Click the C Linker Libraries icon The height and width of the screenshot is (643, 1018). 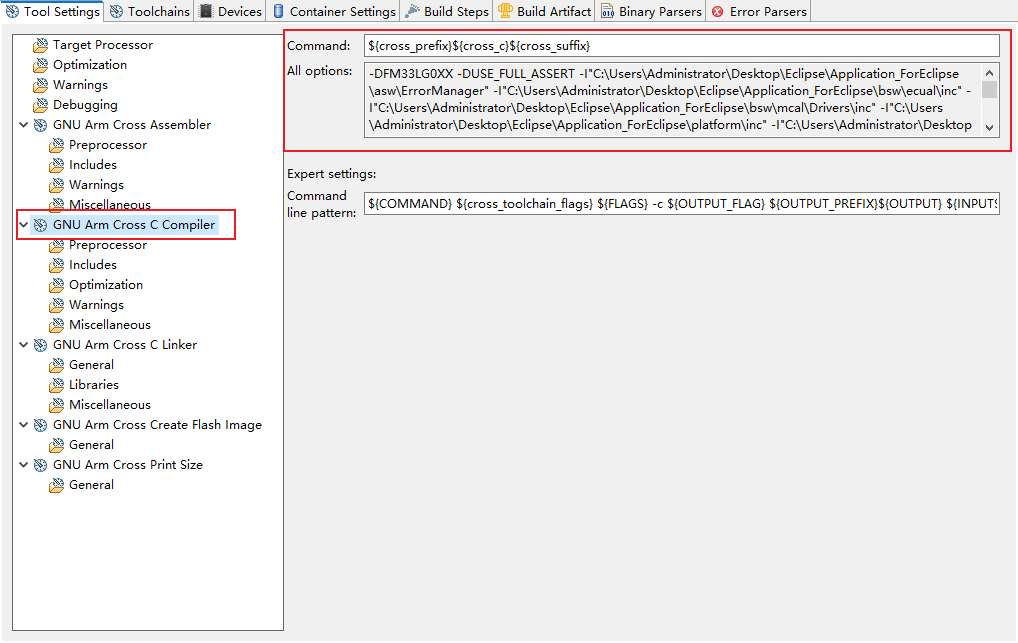point(56,386)
